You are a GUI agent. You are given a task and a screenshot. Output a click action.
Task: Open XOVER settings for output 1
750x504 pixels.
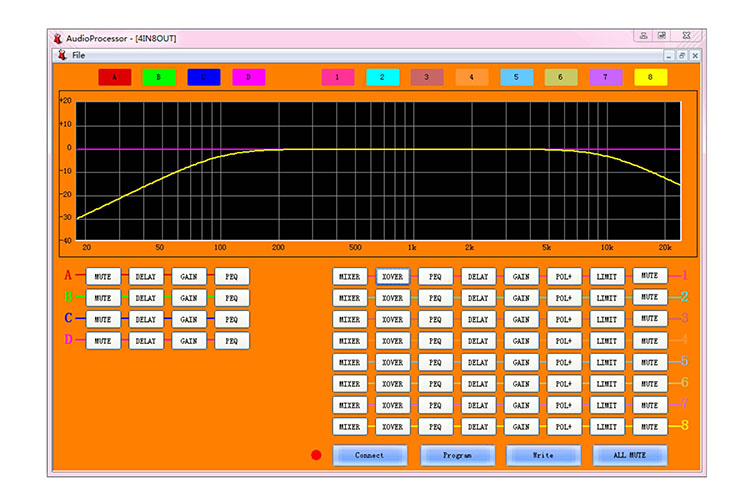coord(392,276)
